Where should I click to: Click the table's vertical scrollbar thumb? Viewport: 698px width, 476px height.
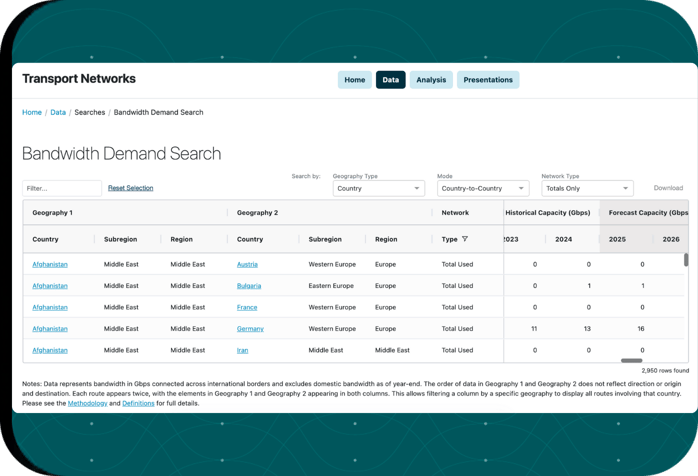tap(686, 260)
